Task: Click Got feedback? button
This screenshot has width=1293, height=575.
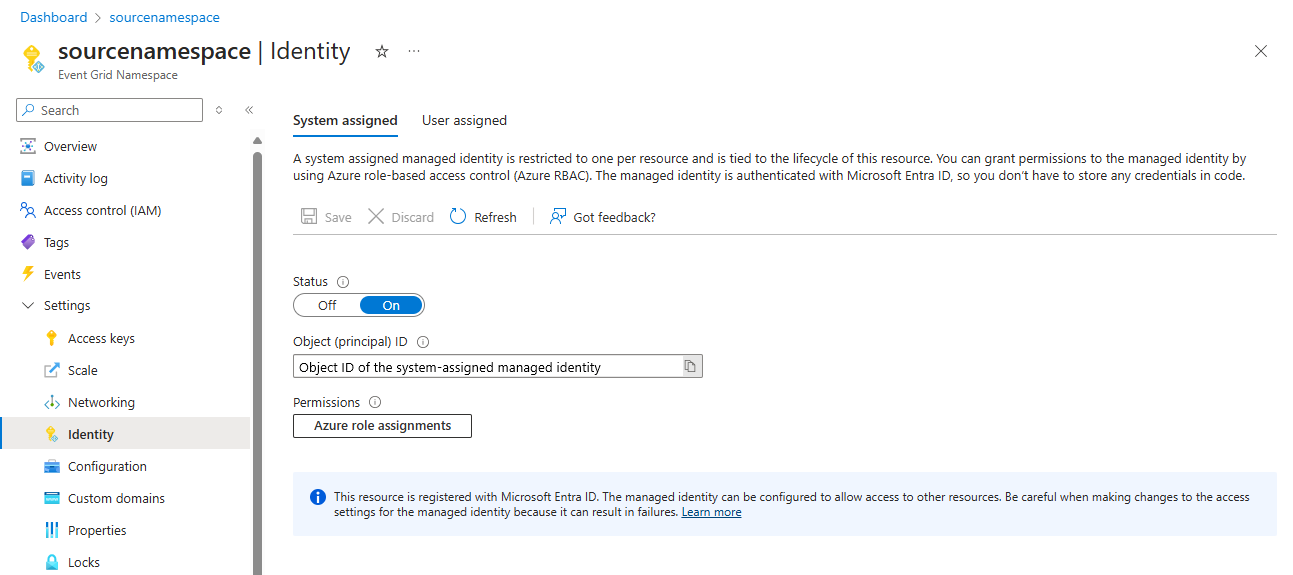Action: [603, 217]
